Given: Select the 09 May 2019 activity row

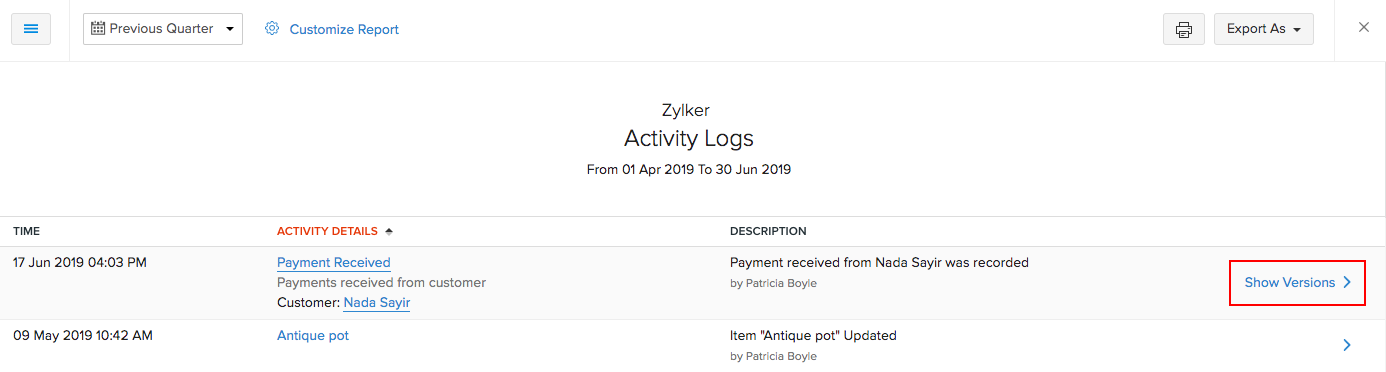Looking at the screenshot, I should pyautogui.click(x=693, y=345).
